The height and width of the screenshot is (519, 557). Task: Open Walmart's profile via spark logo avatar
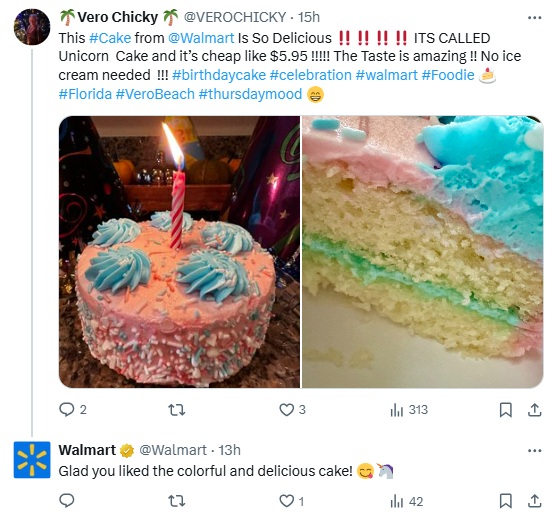coord(32,460)
